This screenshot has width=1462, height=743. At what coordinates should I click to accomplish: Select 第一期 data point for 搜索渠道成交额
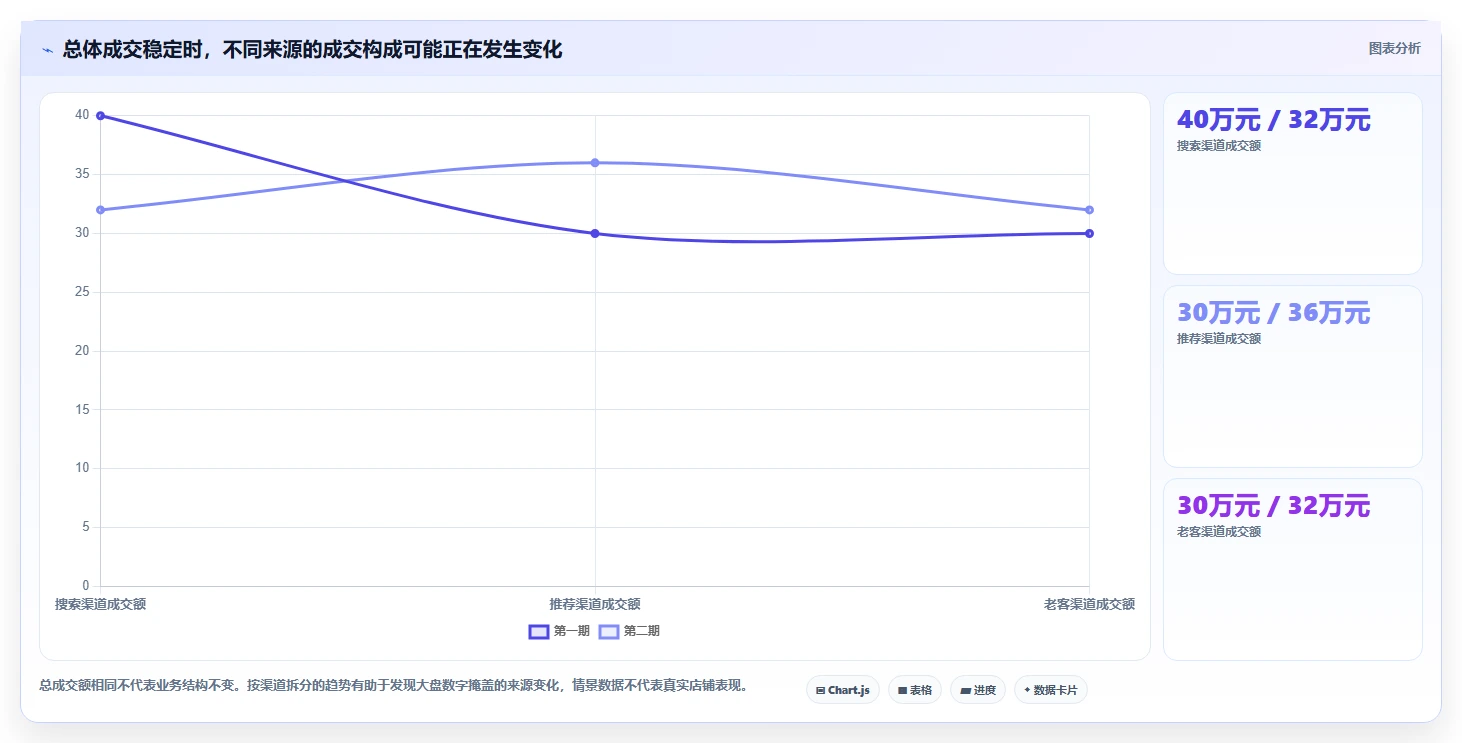100,116
